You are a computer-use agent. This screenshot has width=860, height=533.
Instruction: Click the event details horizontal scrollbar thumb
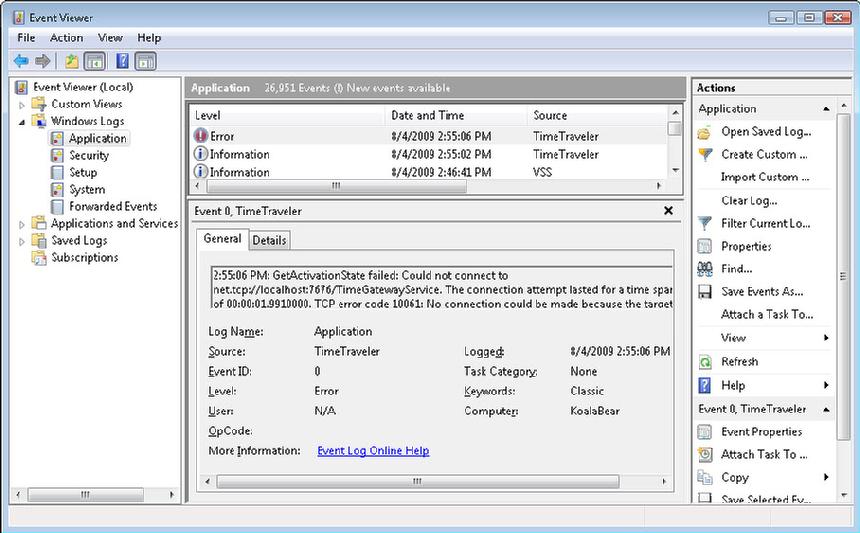417,481
